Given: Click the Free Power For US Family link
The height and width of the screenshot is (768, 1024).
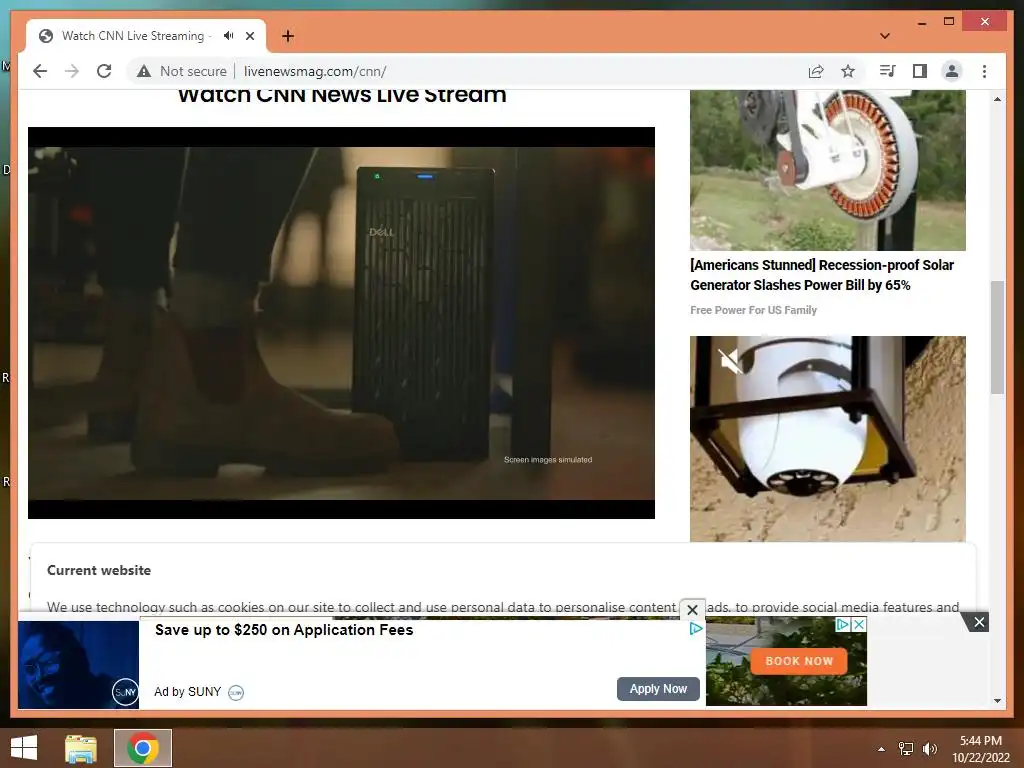Looking at the screenshot, I should click(754, 310).
